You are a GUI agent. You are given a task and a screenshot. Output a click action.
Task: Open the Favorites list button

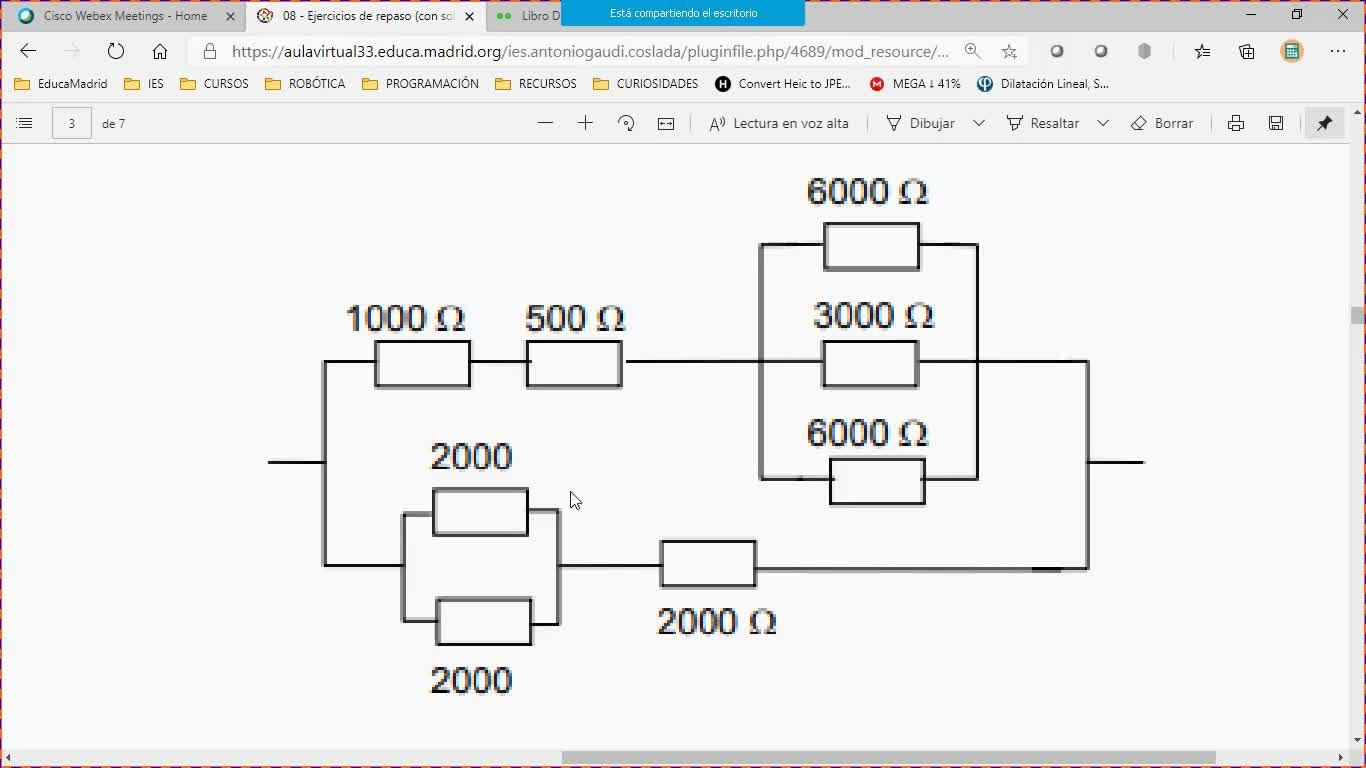(x=1202, y=51)
